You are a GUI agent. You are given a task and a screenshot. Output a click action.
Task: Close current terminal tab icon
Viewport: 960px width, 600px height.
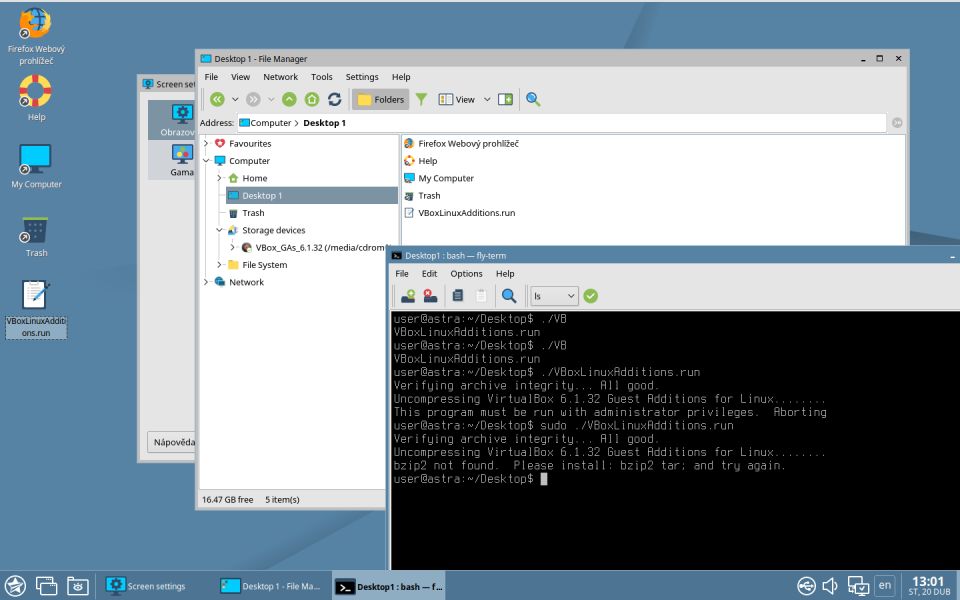pos(430,296)
